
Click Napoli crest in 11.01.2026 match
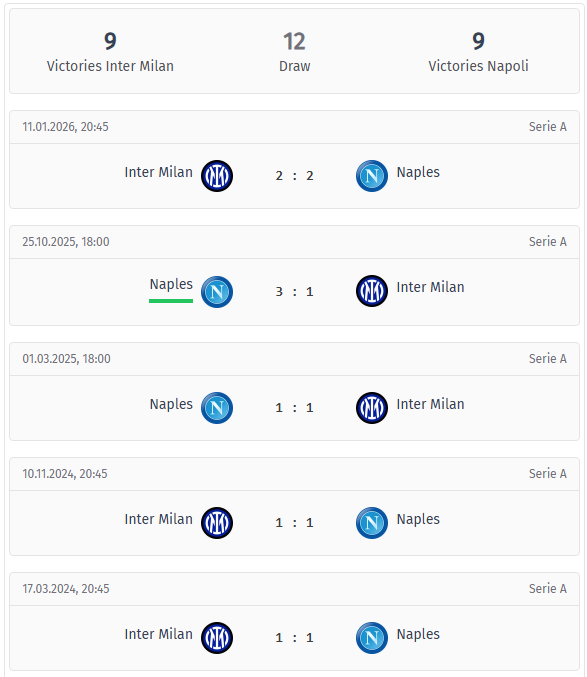(x=372, y=176)
